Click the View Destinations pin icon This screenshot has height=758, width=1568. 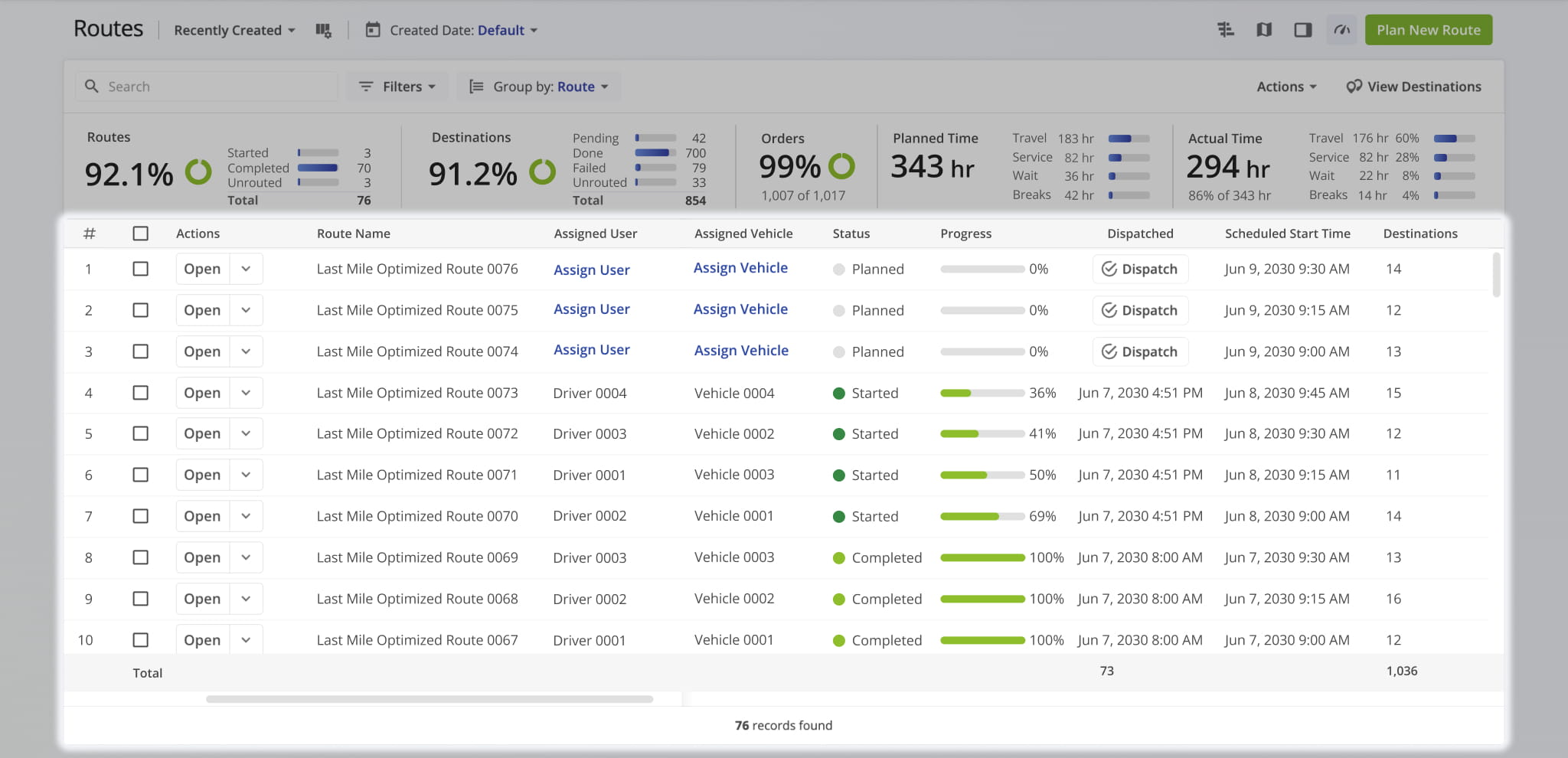[1354, 87]
